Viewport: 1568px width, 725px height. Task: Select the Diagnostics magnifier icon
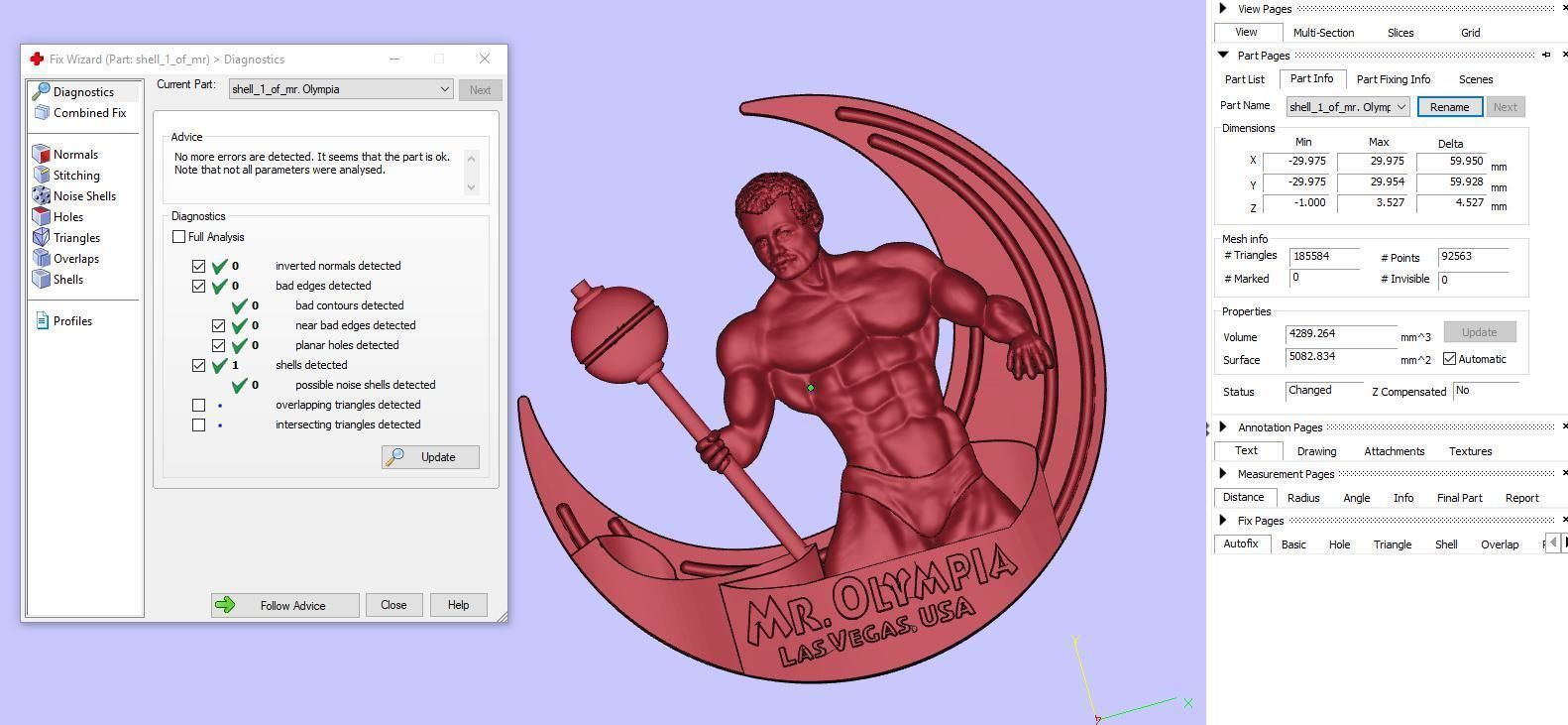click(x=41, y=91)
